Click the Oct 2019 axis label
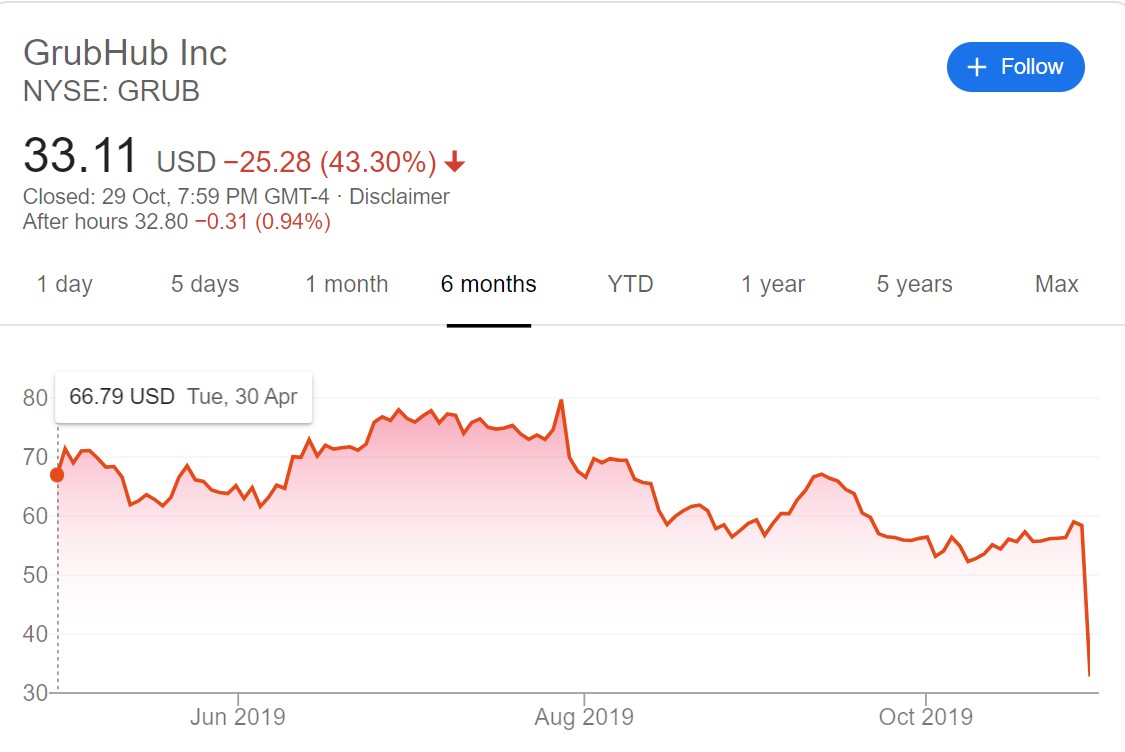Image resolution: width=1125 pixels, height=752 pixels. click(x=926, y=717)
